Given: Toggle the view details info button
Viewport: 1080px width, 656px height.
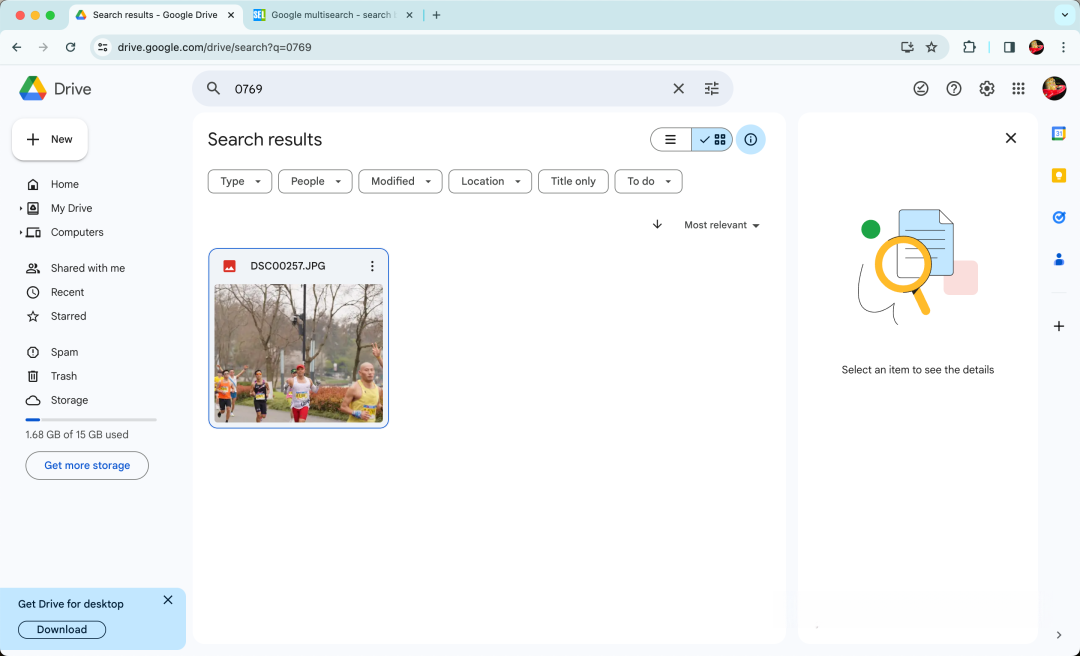Looking at the screenshot, I should click(x=751, y=140).
